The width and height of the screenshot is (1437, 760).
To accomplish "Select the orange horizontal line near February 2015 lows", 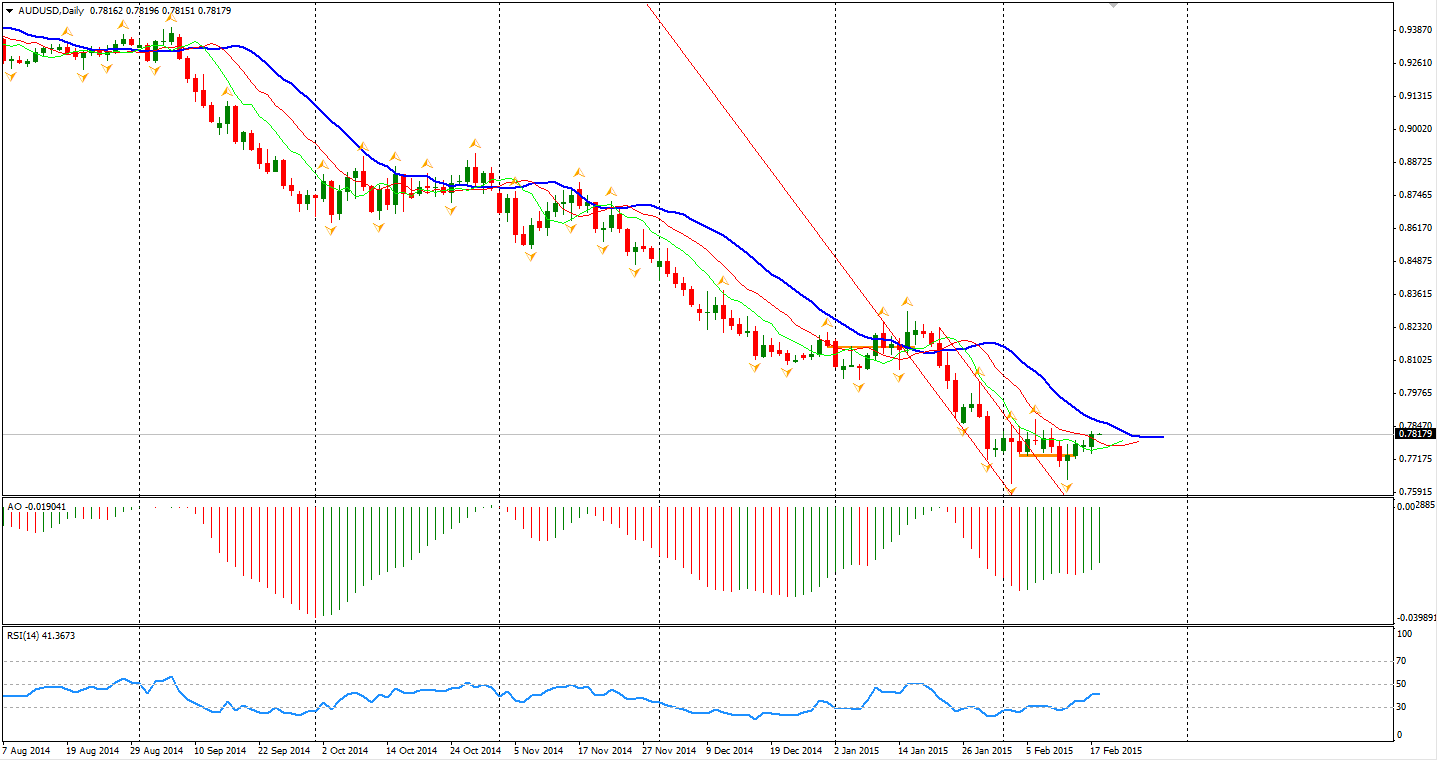I will pos(1046,455).
